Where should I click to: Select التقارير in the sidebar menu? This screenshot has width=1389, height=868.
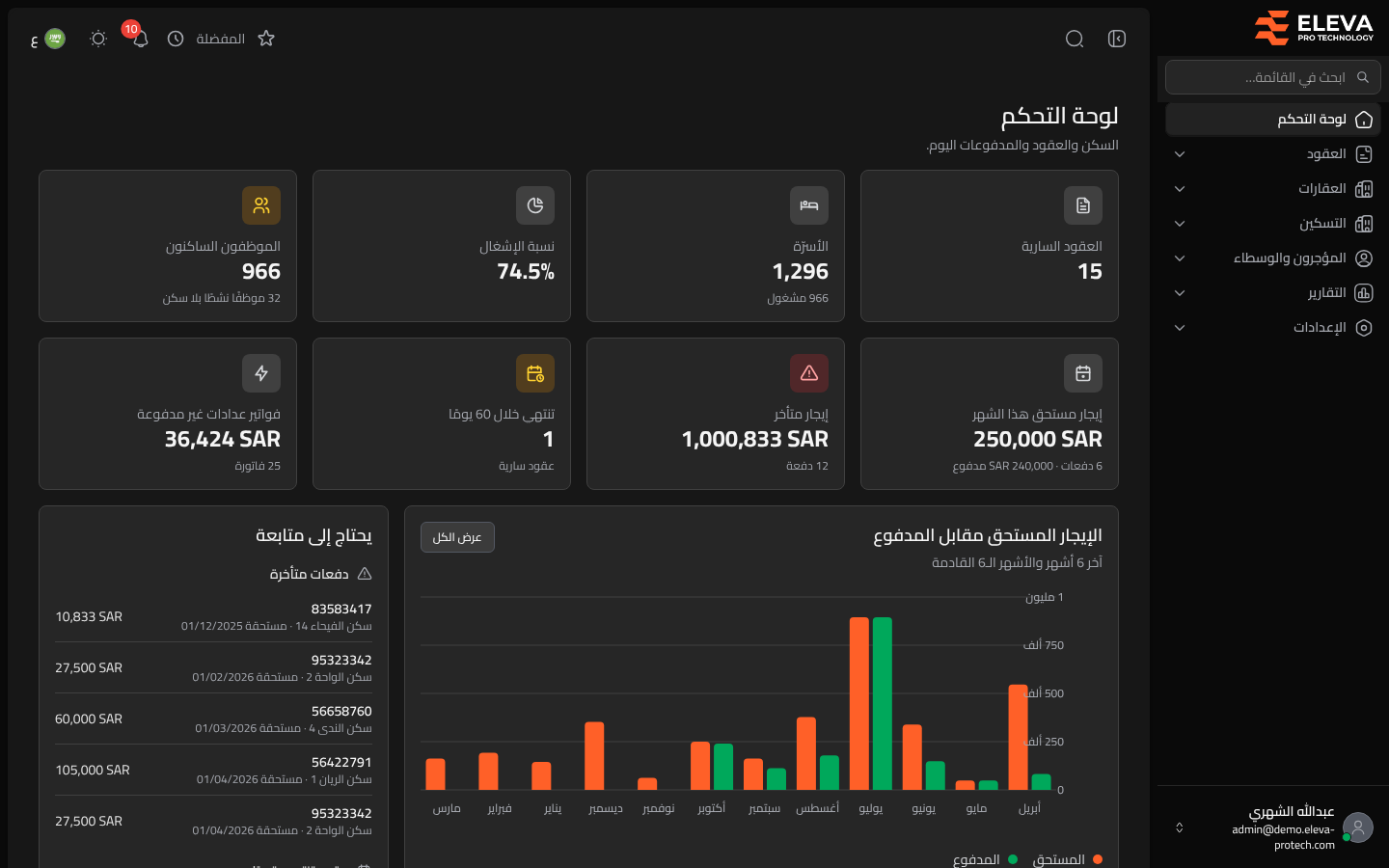pos(1273,293)
